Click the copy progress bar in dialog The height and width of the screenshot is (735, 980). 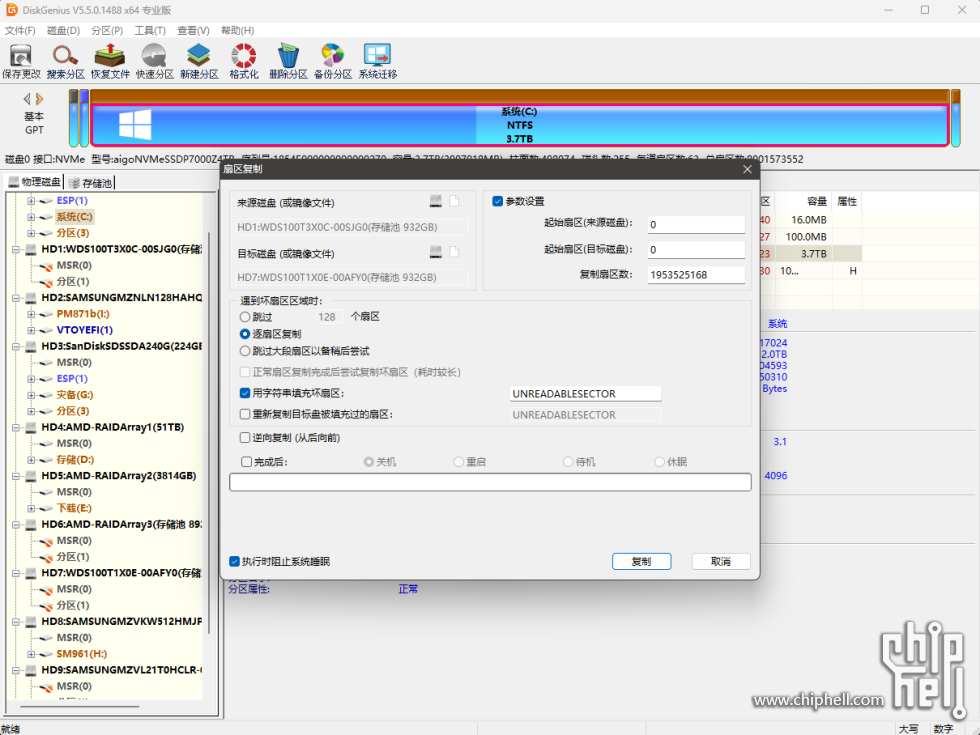click(x=490, y=482)
